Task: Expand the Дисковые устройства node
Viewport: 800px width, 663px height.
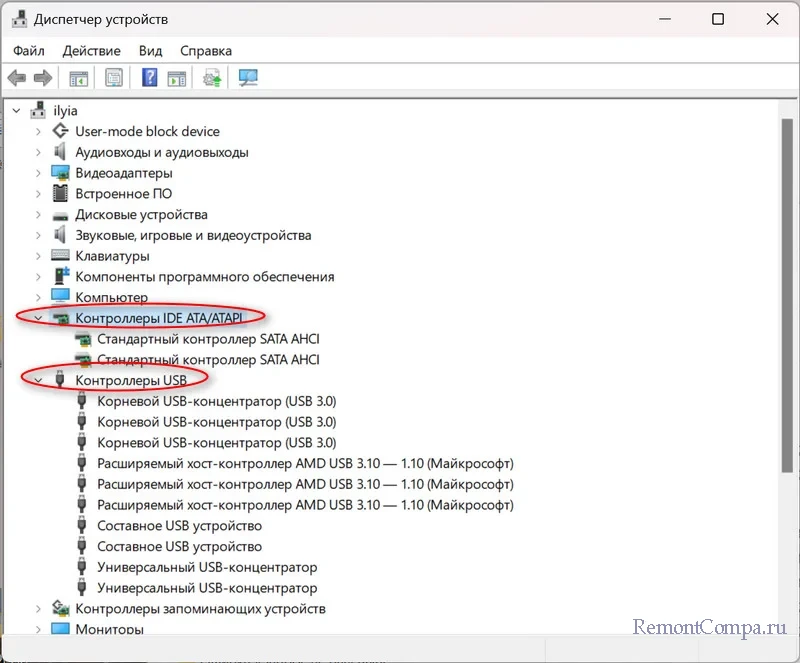Action: [38, 215]
